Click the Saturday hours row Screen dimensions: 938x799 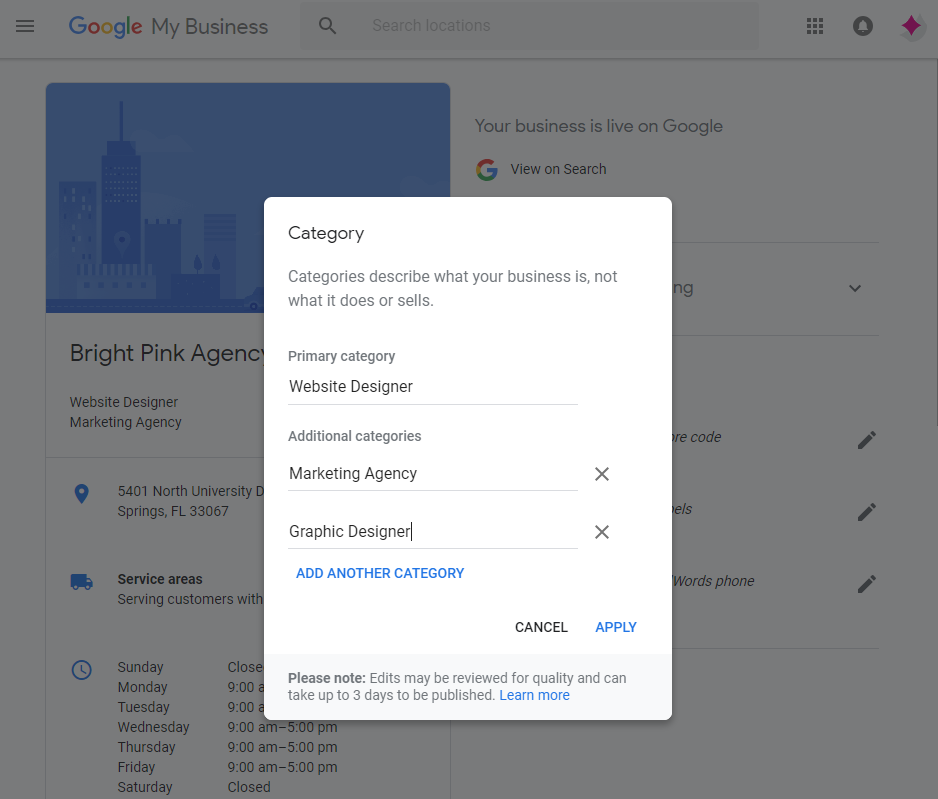[x=194, y=787]
